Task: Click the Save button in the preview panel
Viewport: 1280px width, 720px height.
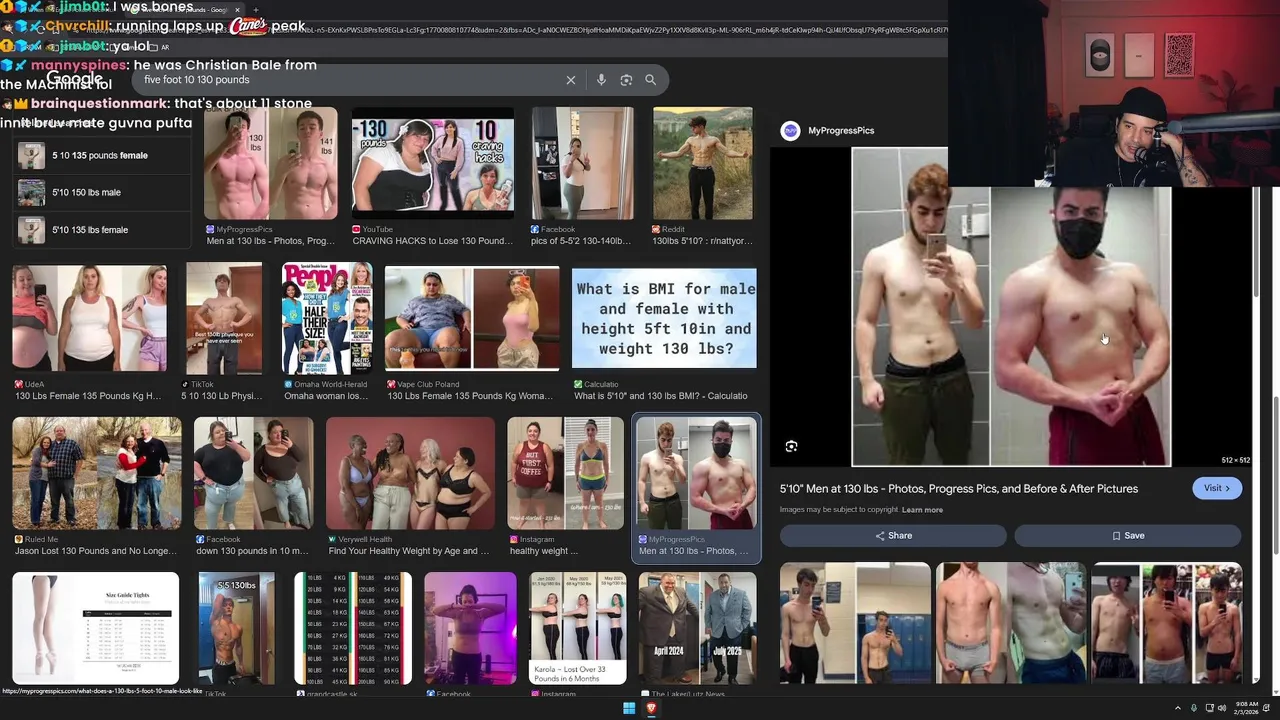Action: click(x=1128, y=536)
